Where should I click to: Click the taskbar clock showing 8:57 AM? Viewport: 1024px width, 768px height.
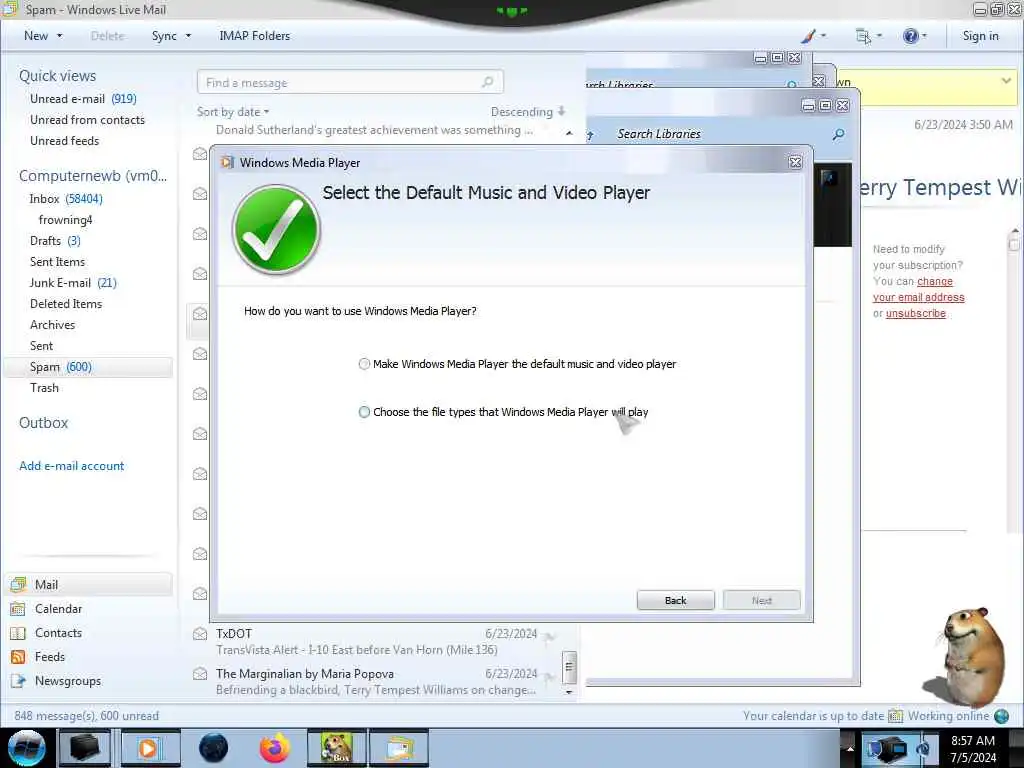coord(973,748)
